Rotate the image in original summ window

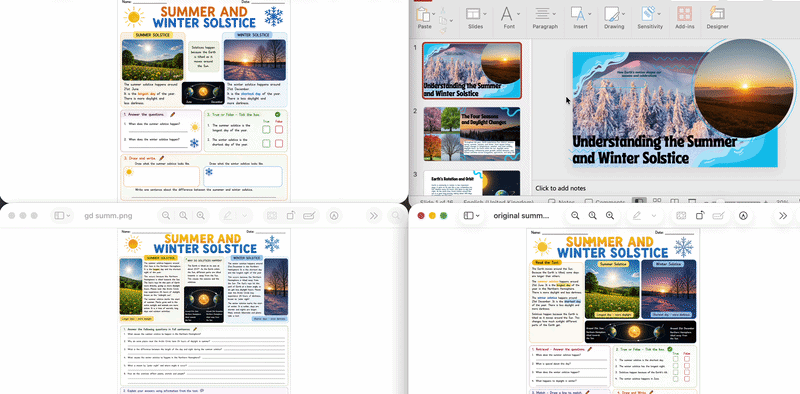[x=701, y=216]
